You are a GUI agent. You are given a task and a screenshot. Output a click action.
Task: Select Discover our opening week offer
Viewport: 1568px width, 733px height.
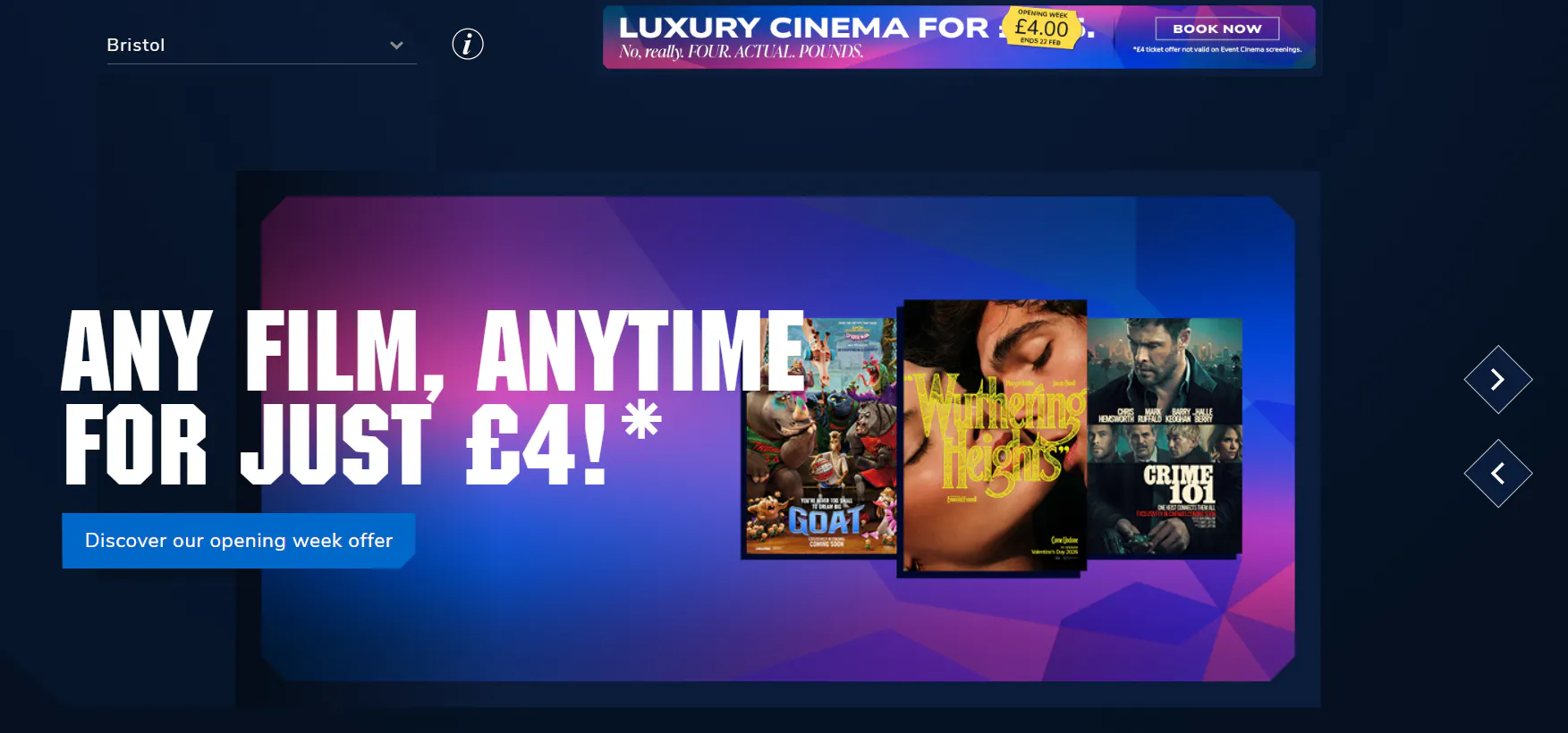239,541
